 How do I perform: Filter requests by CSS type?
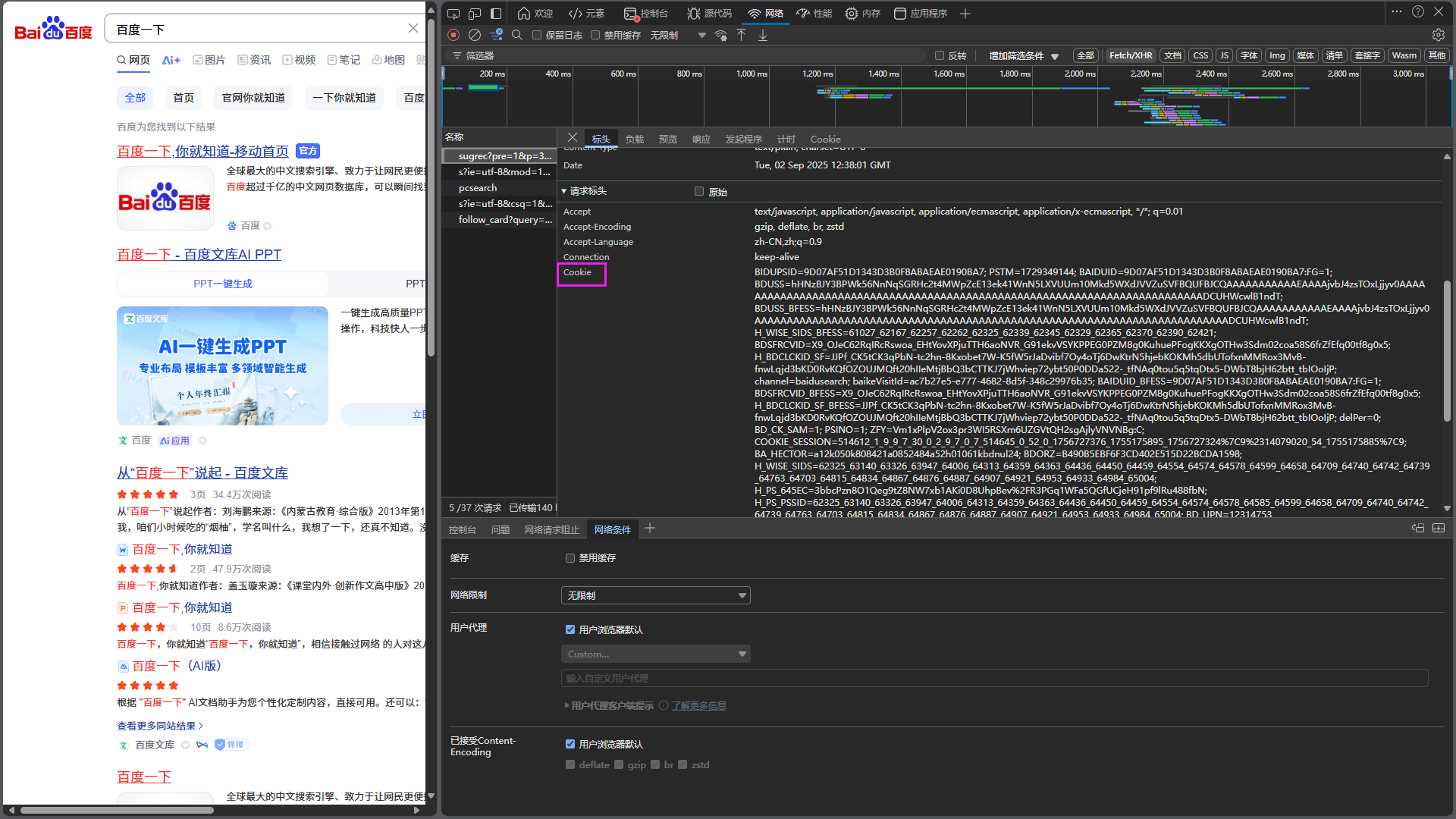[x=1200, y=55]
